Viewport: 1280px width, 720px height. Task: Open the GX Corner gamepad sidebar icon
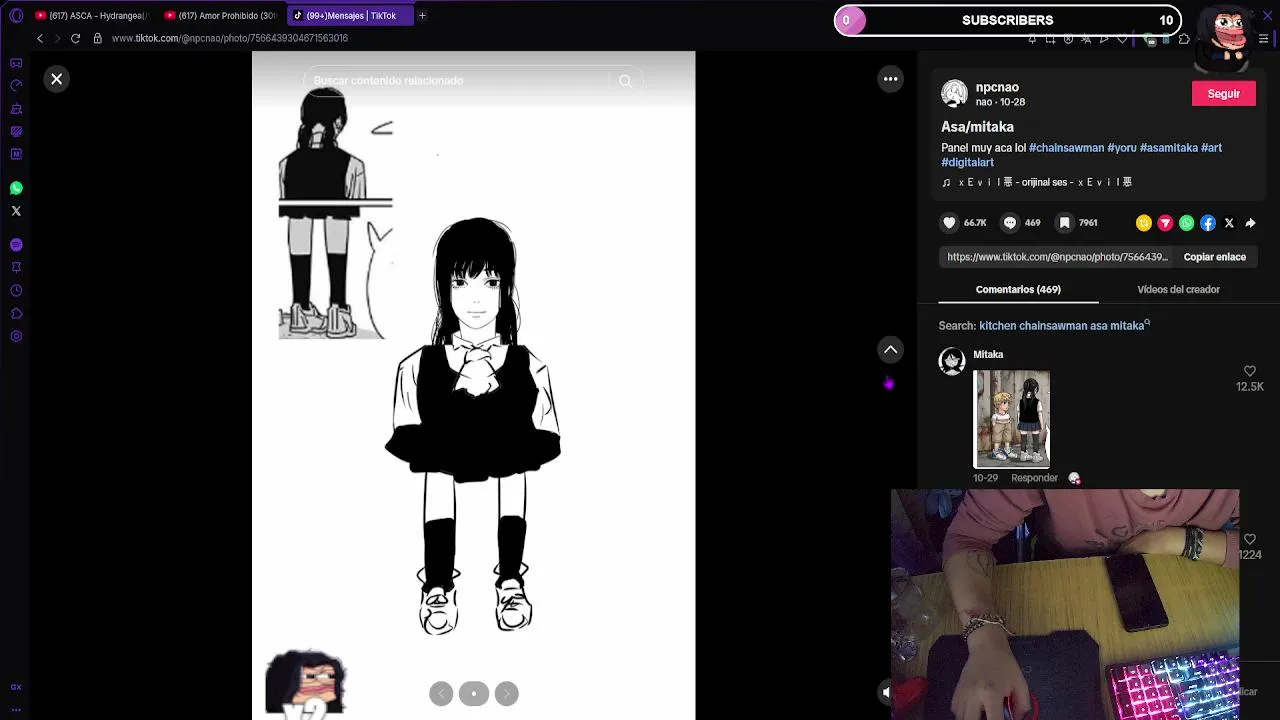(16, 63)
